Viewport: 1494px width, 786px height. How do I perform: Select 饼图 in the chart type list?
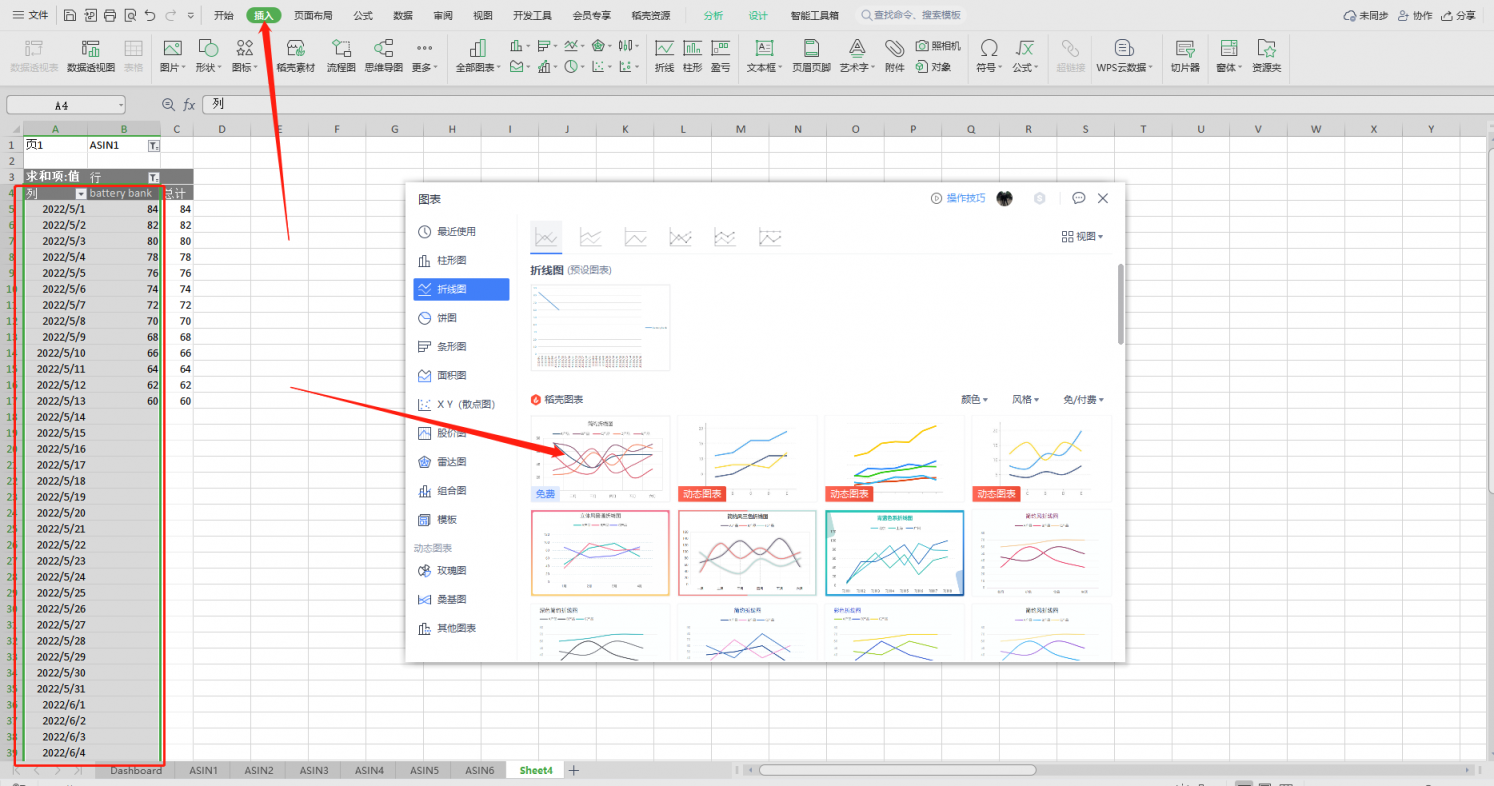click(x=446, y=318)
